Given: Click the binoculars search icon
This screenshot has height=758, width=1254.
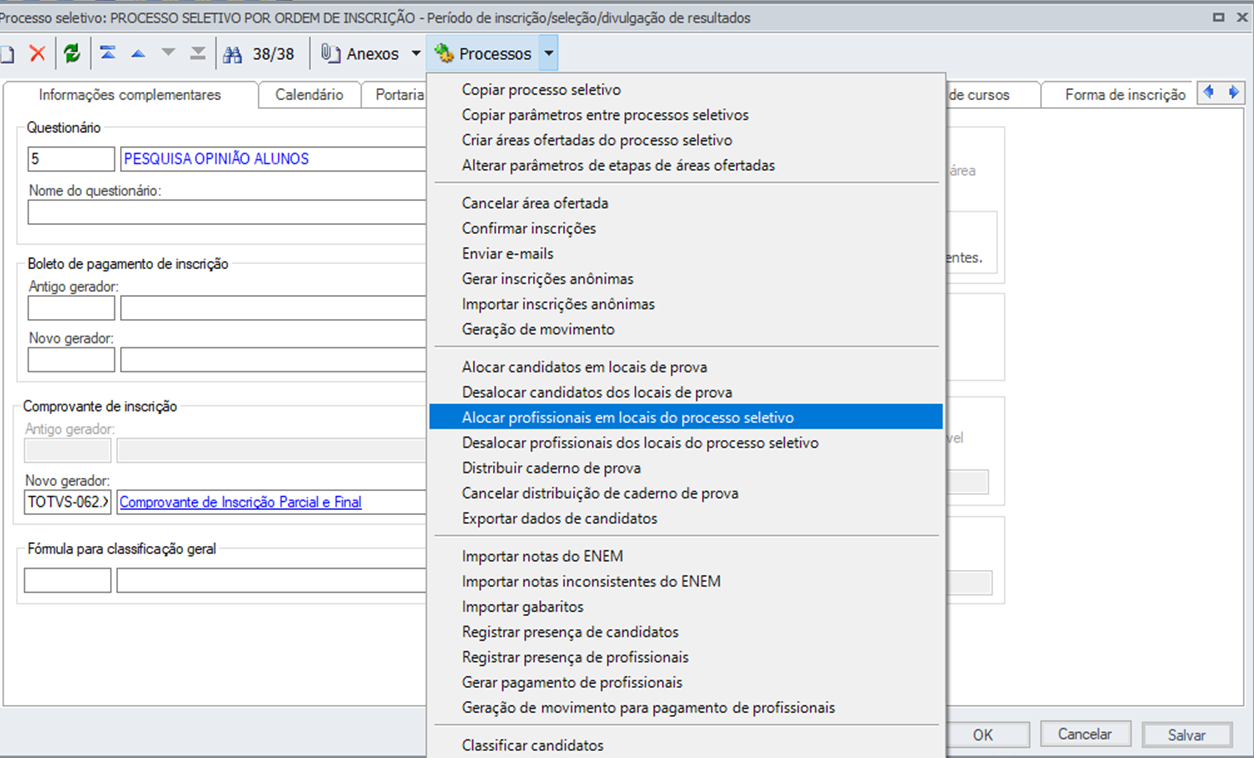Looking at the screenshot, I should [233, 54].
